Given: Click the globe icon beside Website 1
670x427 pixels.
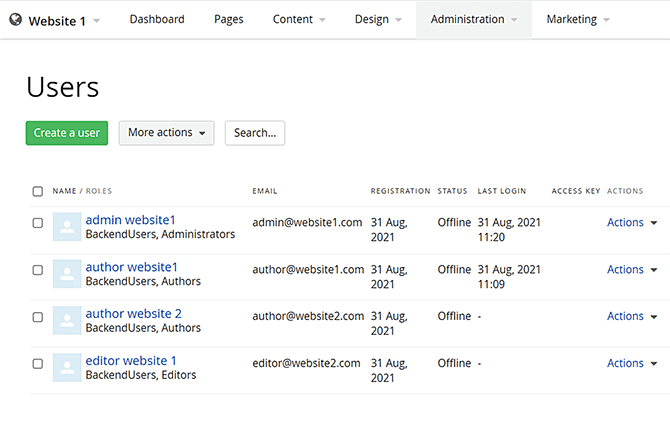Looking at the screenshot, I should [x=15, y=20].
